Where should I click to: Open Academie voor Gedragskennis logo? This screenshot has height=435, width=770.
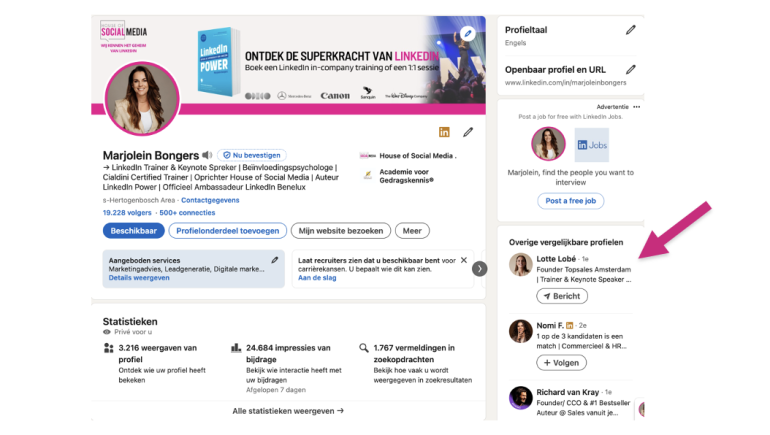point(367,175)
